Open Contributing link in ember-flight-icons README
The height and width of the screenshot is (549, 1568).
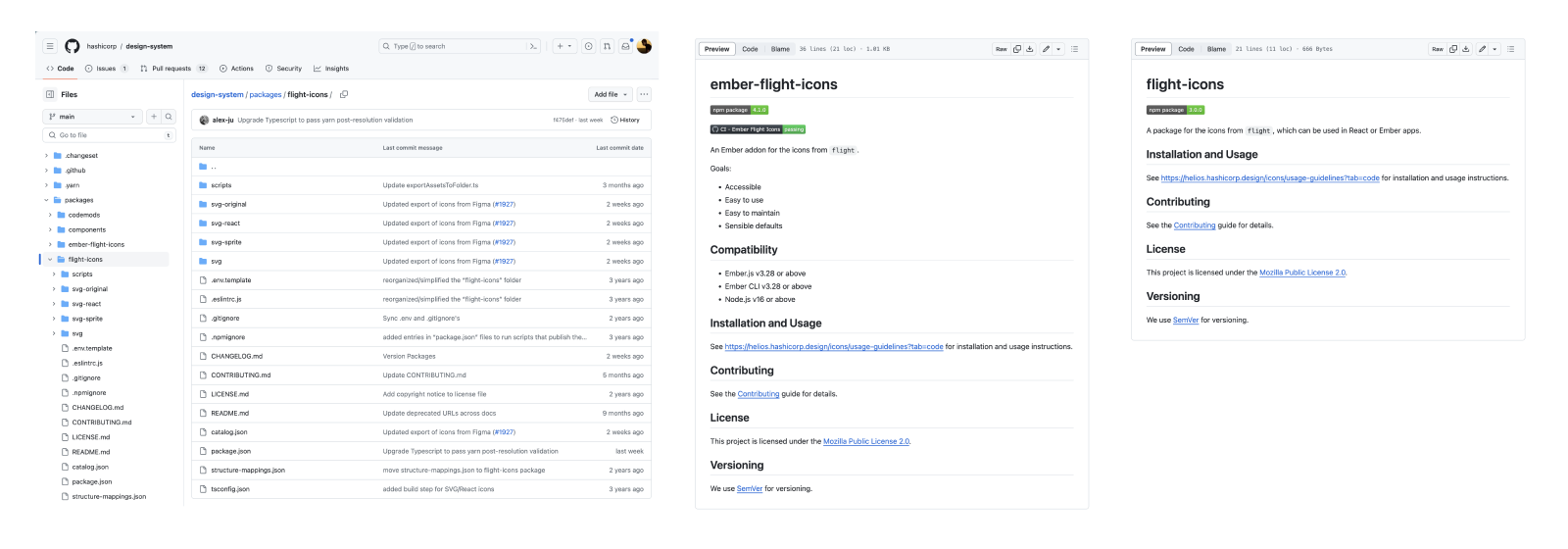pos(759,394)
